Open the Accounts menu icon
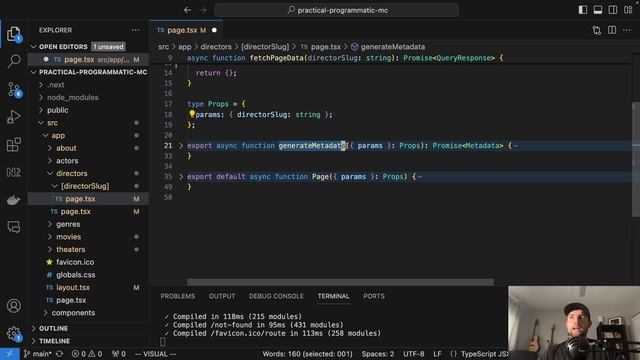 pyautogui.click(x=14, y=306)
